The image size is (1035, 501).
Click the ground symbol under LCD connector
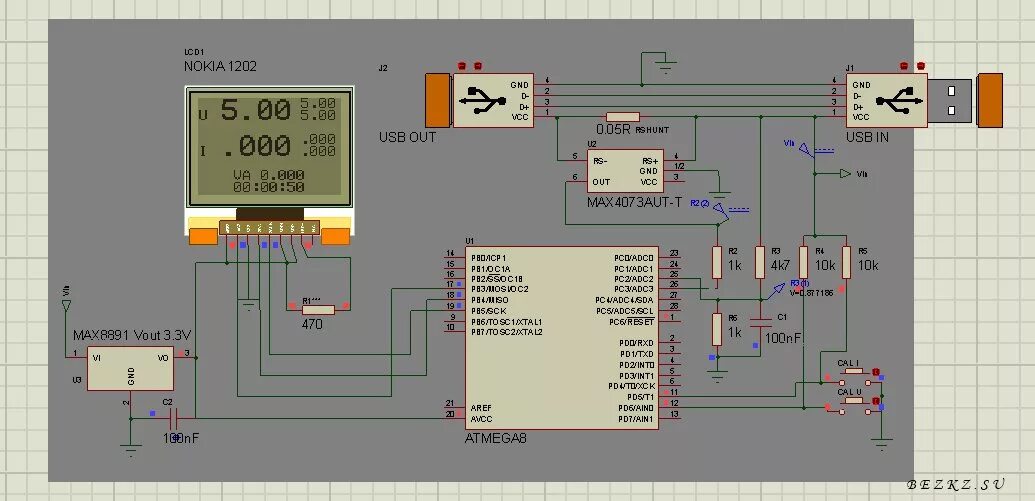pyautogui.click(x=248, y=306)
